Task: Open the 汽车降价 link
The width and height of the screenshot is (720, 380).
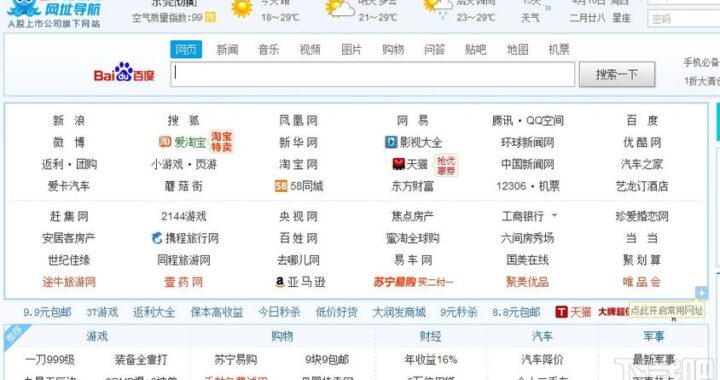Action: coord(542,359)
